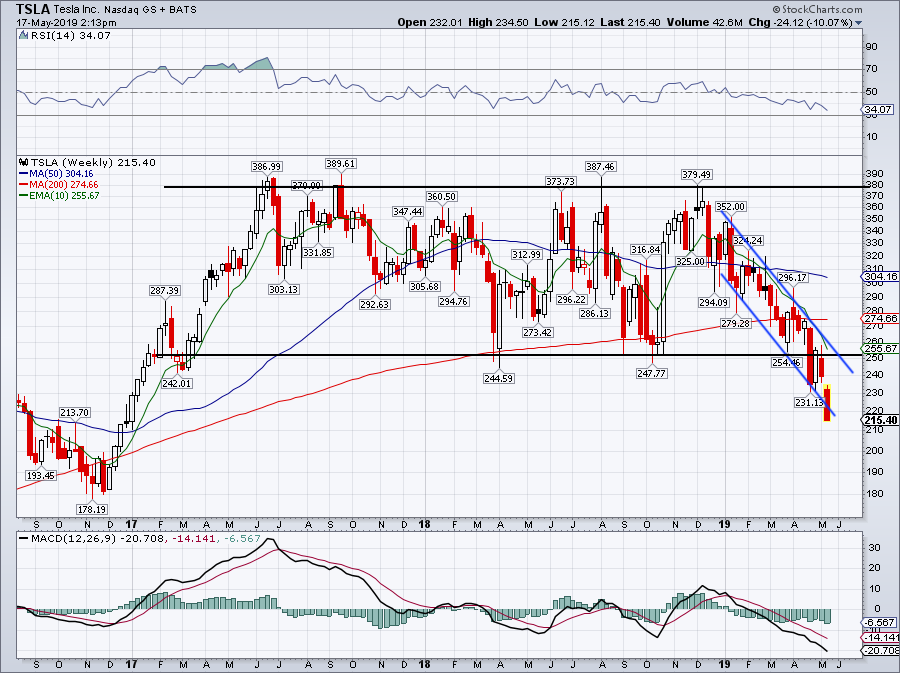
Task: Click the yellow-highlighted latest weekly candle
Action: click(827, 403)
